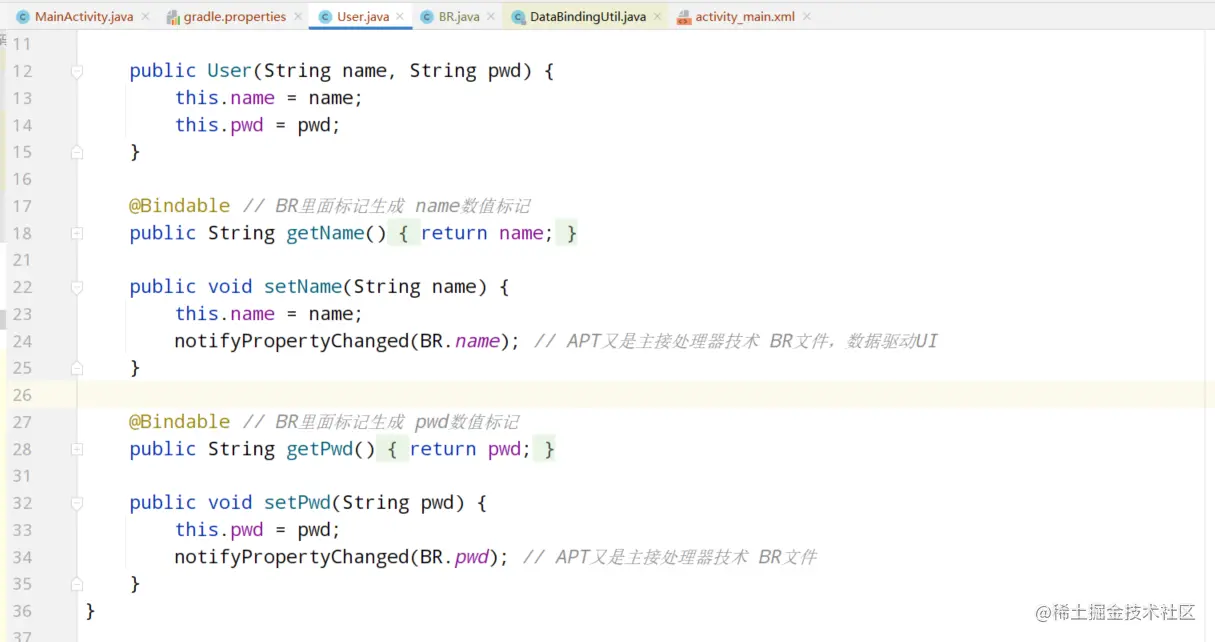Click the getName method name
This screenshot has width=1215, height=642.
tap(325, 233)
